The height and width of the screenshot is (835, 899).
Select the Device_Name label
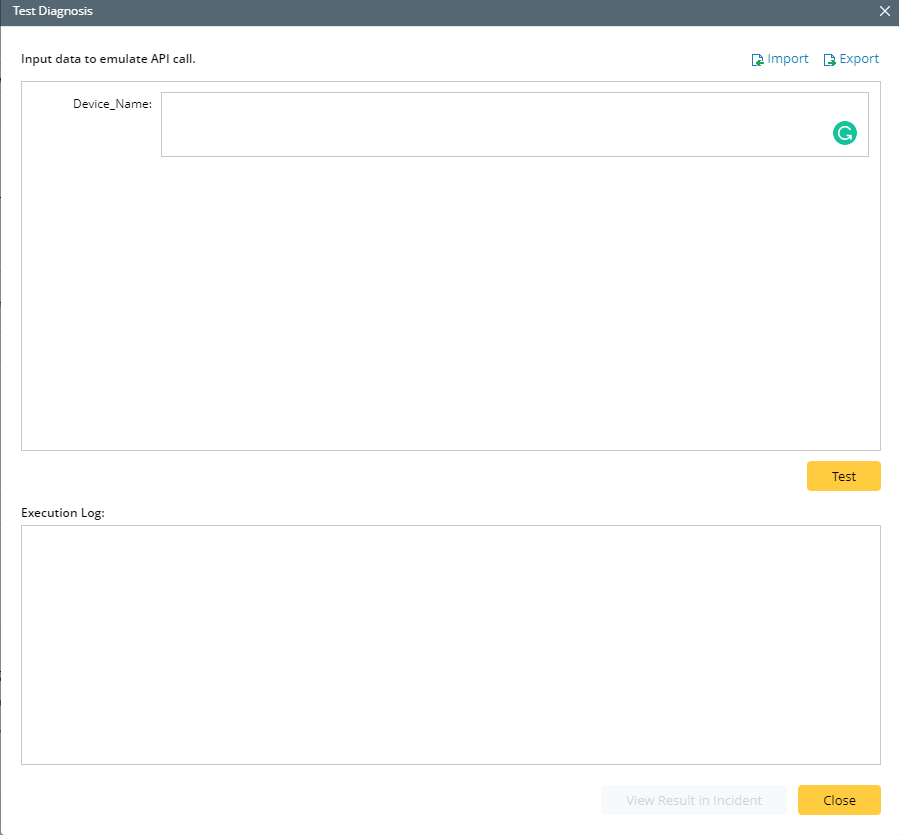(112, 103)
